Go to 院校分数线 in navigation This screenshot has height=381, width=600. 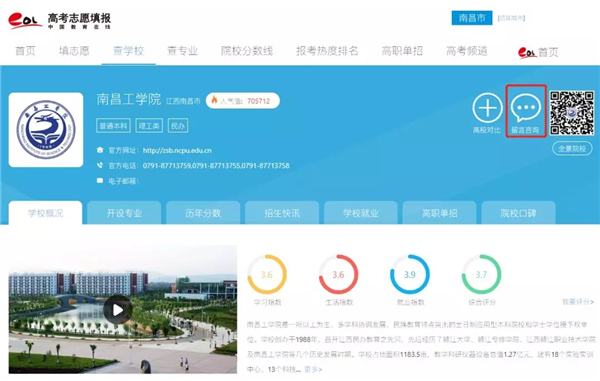tap(247, 51)
